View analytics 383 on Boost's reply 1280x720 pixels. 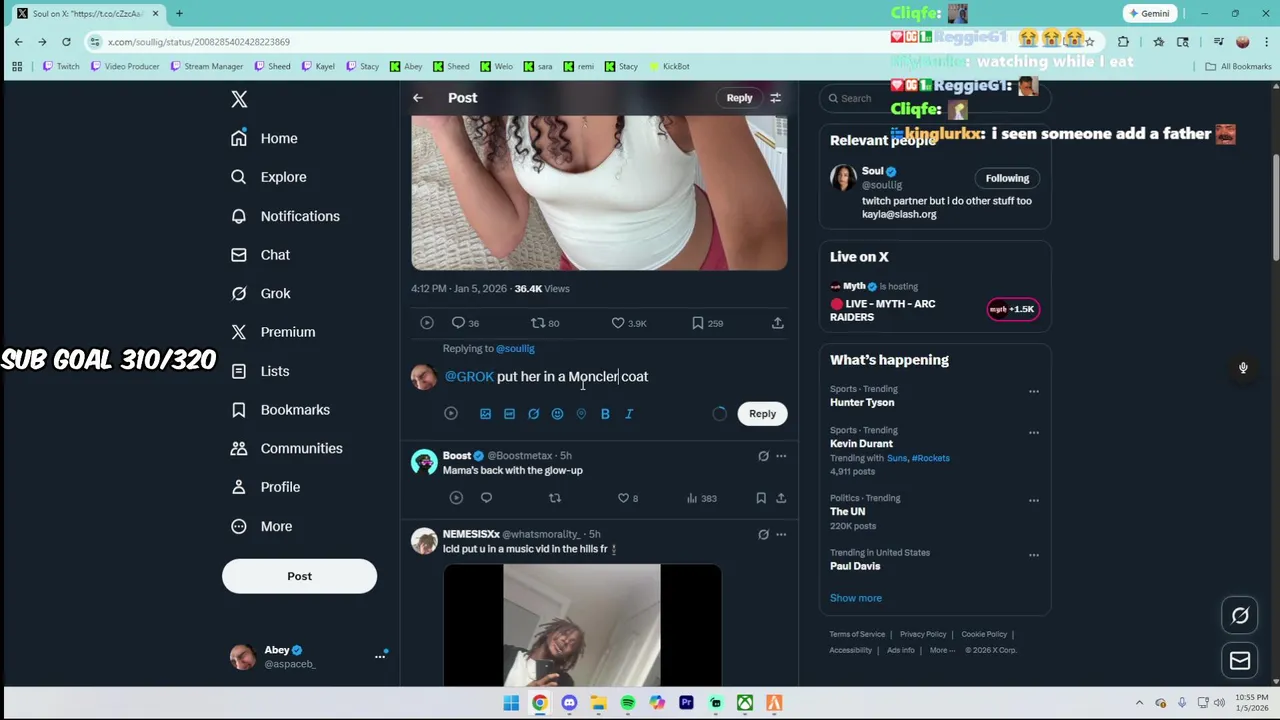point(702,498)
